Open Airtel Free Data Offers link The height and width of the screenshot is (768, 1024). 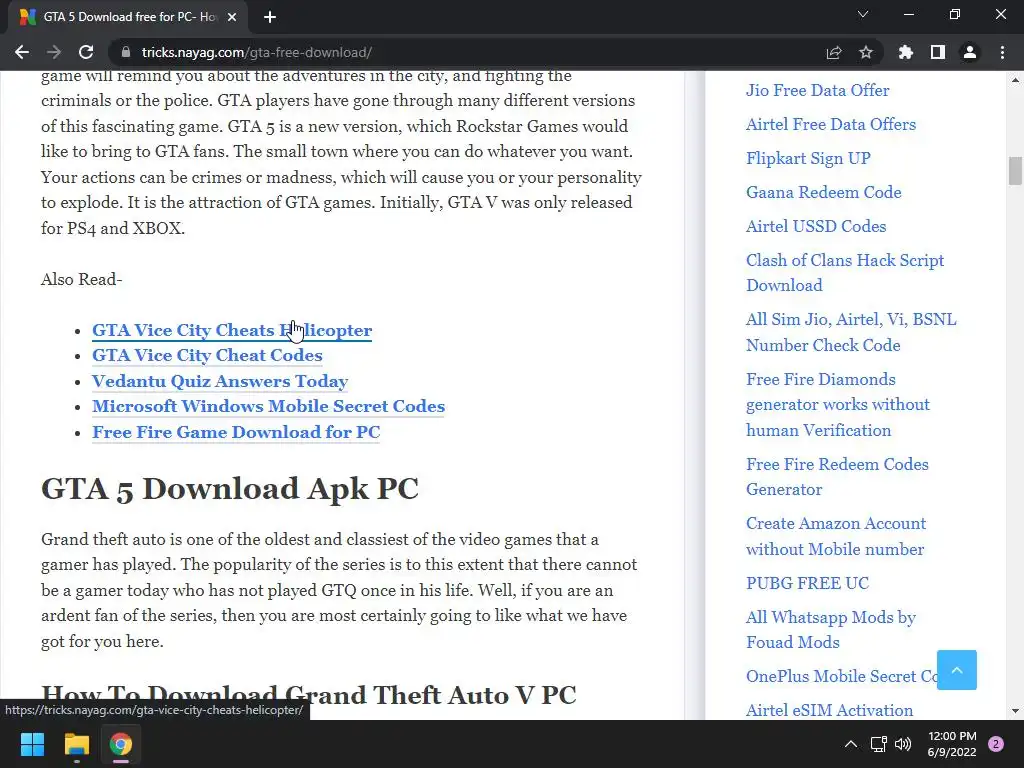pyautogui.click(x=831, y=124)
